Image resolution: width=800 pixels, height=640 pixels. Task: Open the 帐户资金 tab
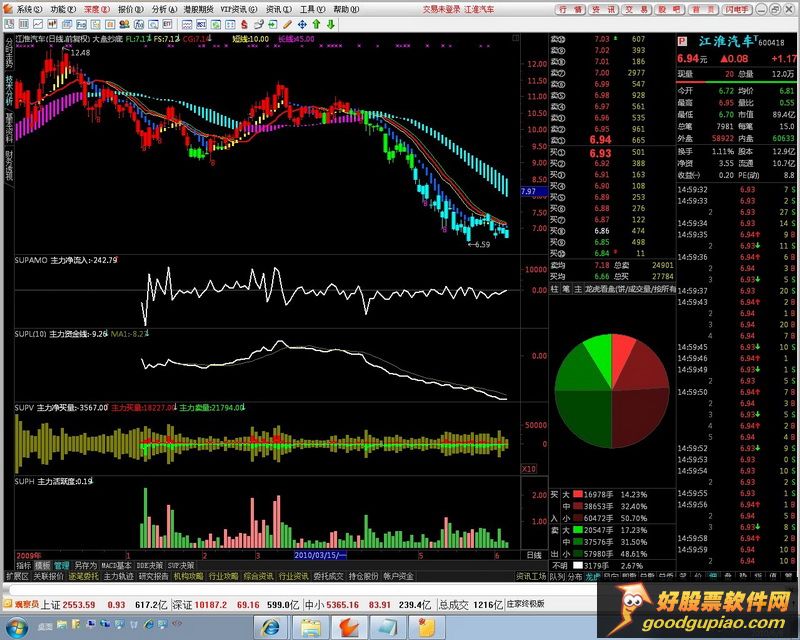point(398,576)
